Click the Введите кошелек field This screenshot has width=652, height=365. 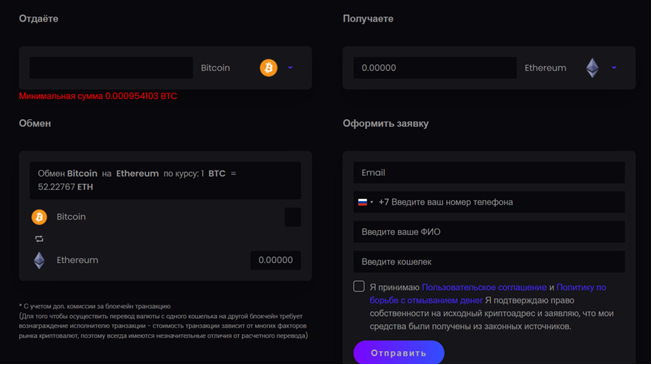click(489, 262)
